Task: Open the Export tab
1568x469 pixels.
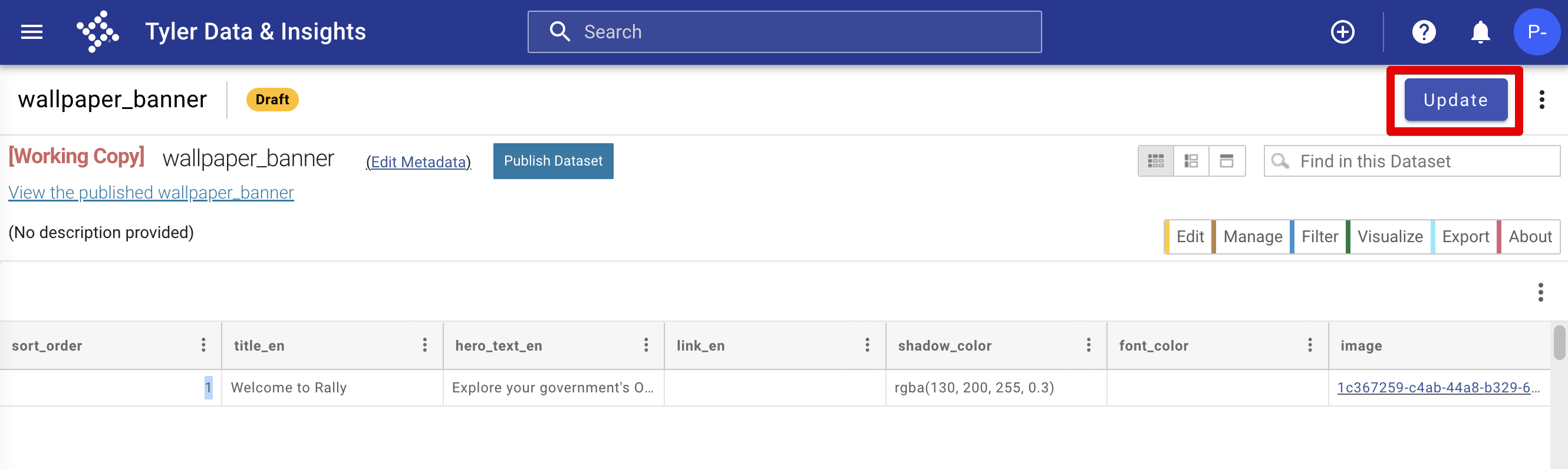Action: point(1464,237)
